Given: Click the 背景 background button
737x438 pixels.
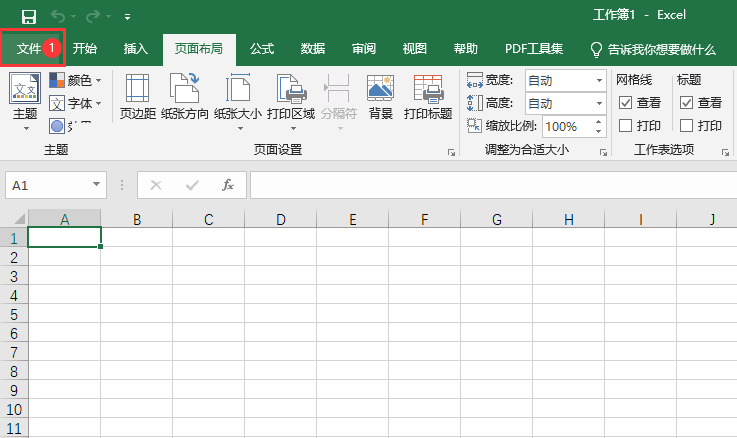Looking at the screenshot, I should pos(380,97).
